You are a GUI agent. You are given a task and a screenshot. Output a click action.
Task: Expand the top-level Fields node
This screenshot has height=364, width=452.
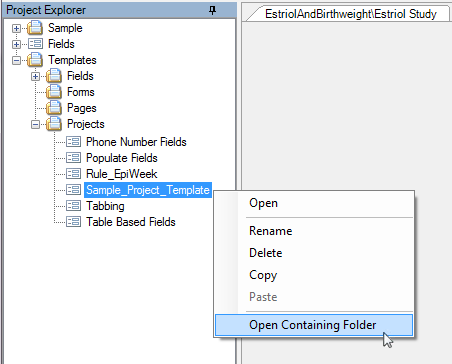pos(16,44)
